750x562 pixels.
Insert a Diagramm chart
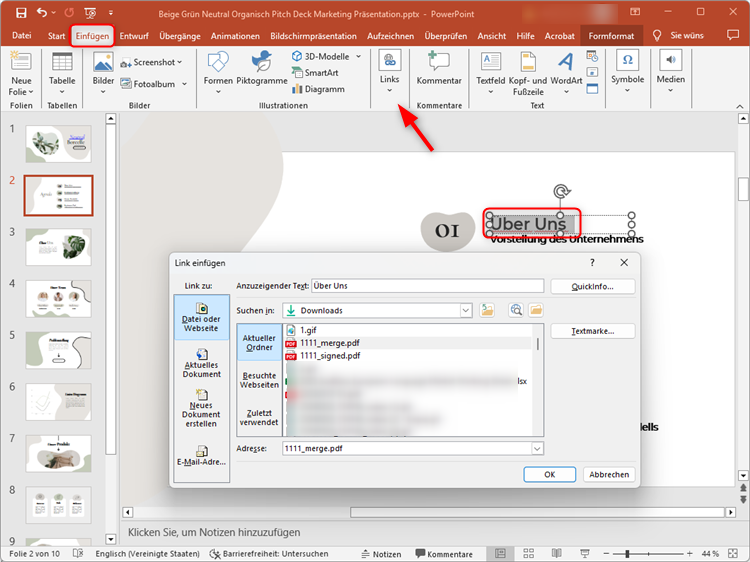pyautogui.click(x=318, y=89)
